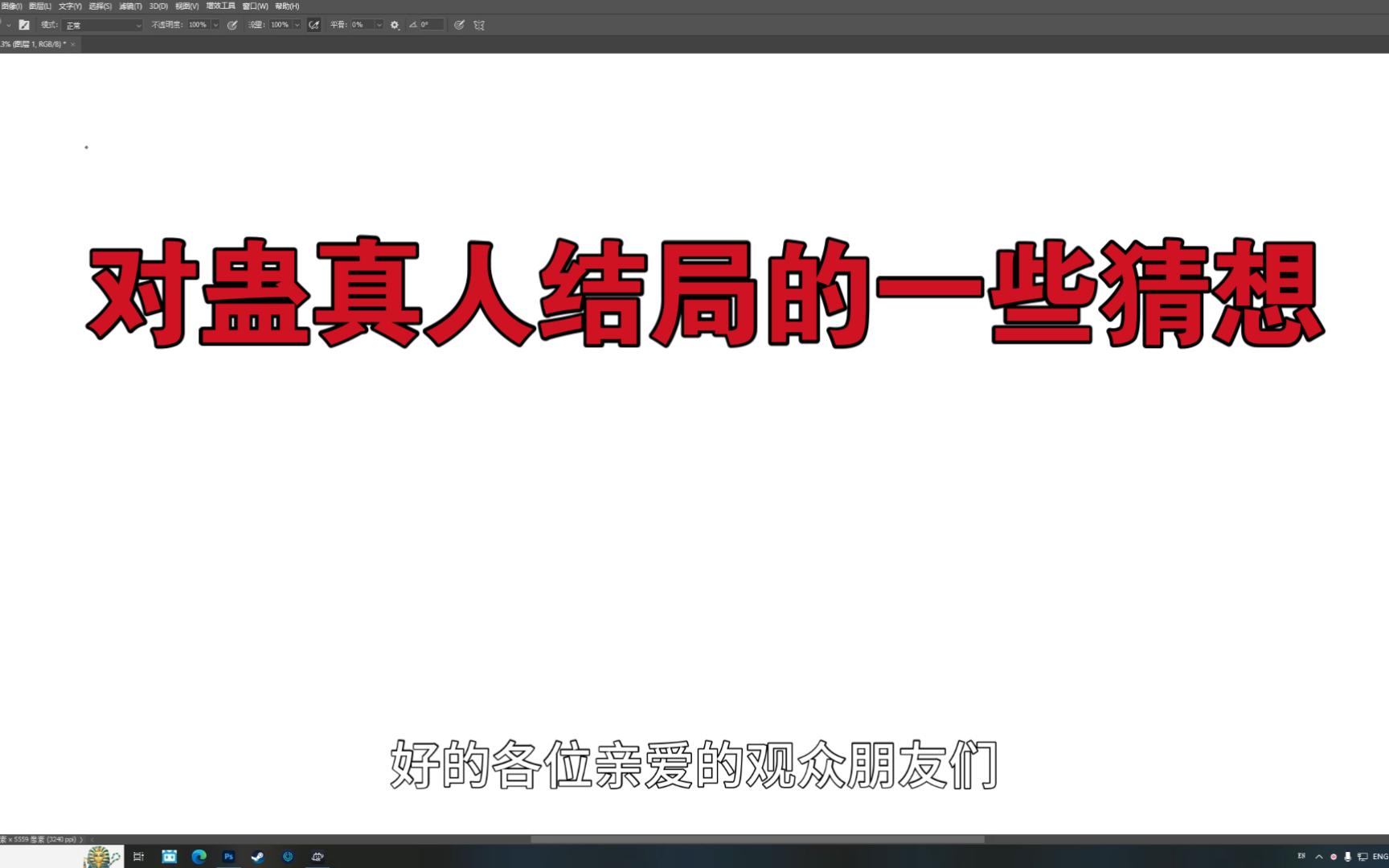
Task: Click the smoothing 0% value field
Action: [361, 25]
